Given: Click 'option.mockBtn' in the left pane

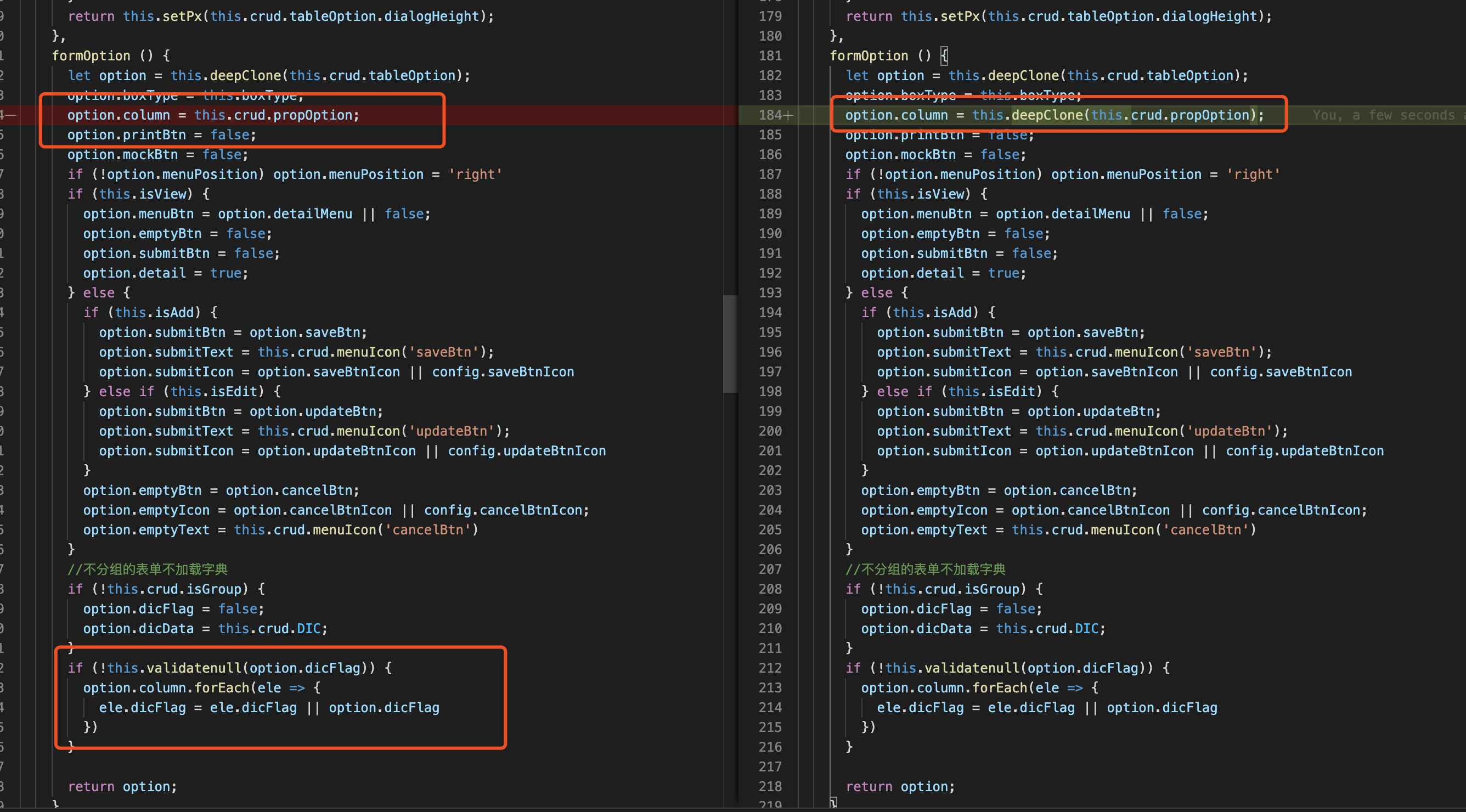Looking at the screenshot, I should (123, 155).
